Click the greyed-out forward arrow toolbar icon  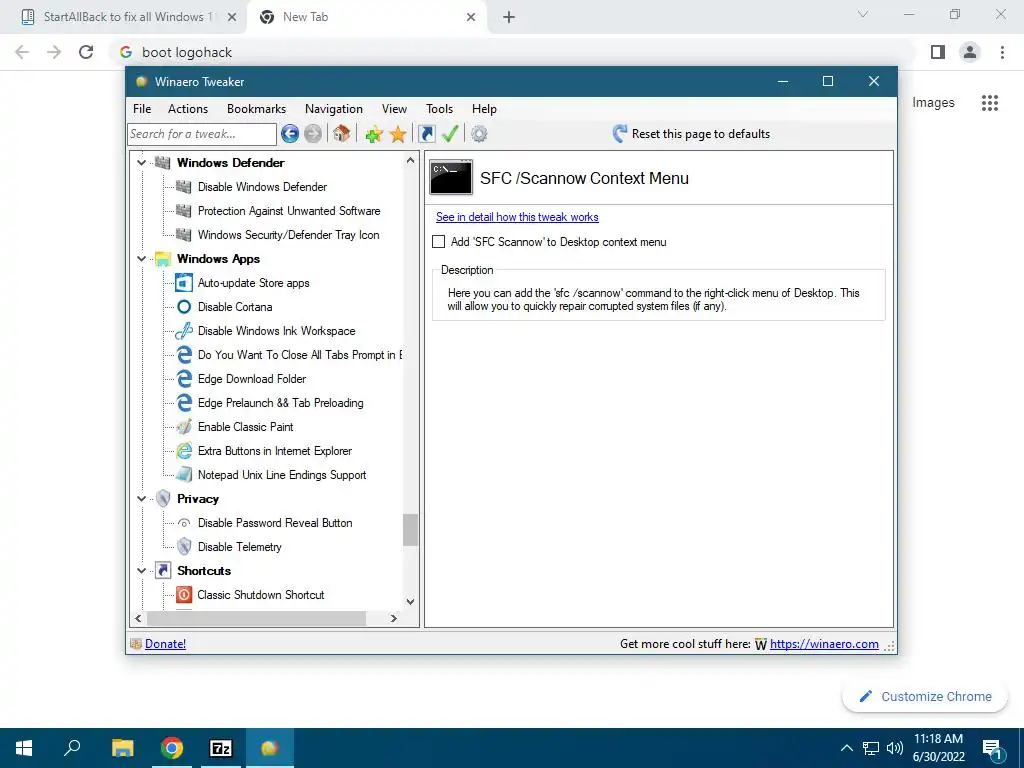click(x=313, y=134)
